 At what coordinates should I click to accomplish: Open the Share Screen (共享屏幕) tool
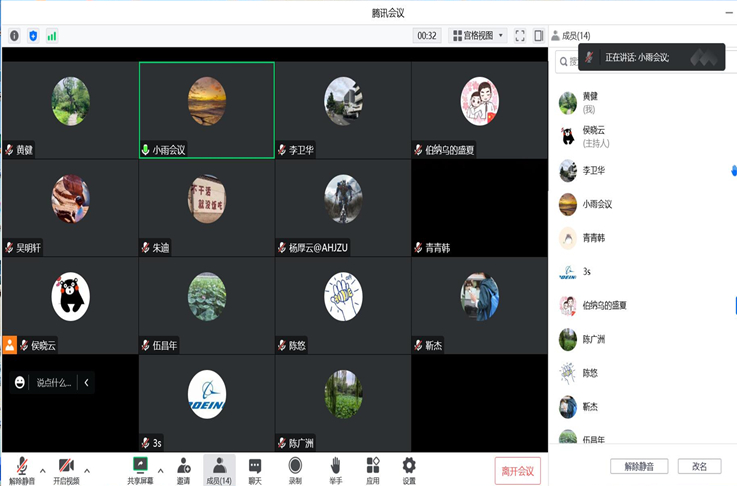(140, 469)
